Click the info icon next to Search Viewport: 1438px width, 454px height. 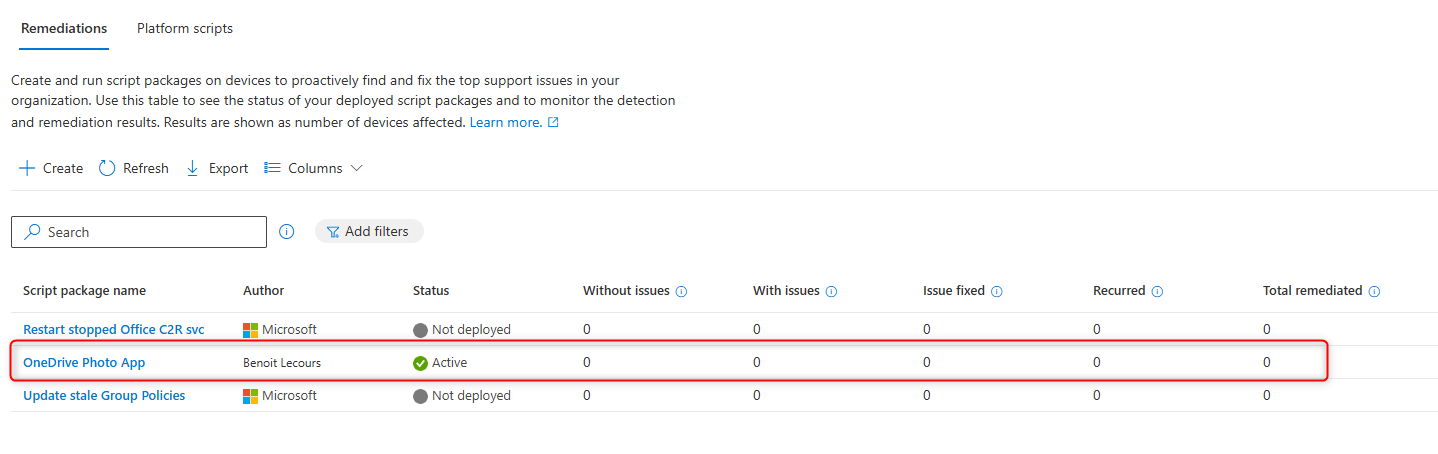(287, 231)
